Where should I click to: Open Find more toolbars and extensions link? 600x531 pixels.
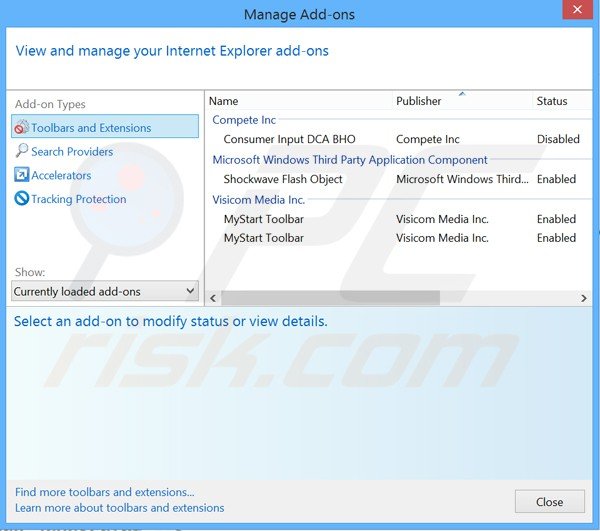[104, 492]
